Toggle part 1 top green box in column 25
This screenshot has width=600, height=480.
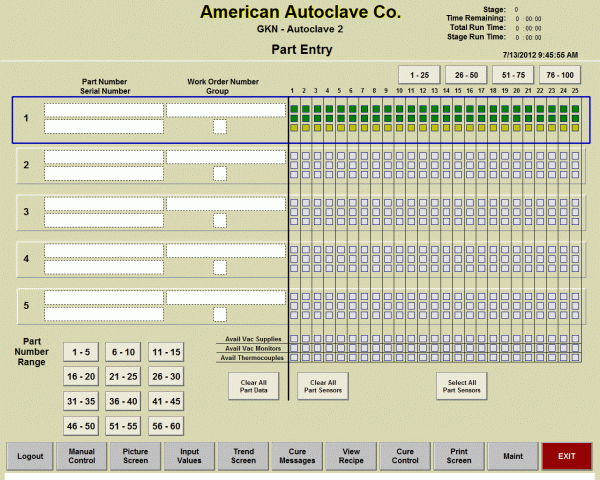(x=575, y=108)
